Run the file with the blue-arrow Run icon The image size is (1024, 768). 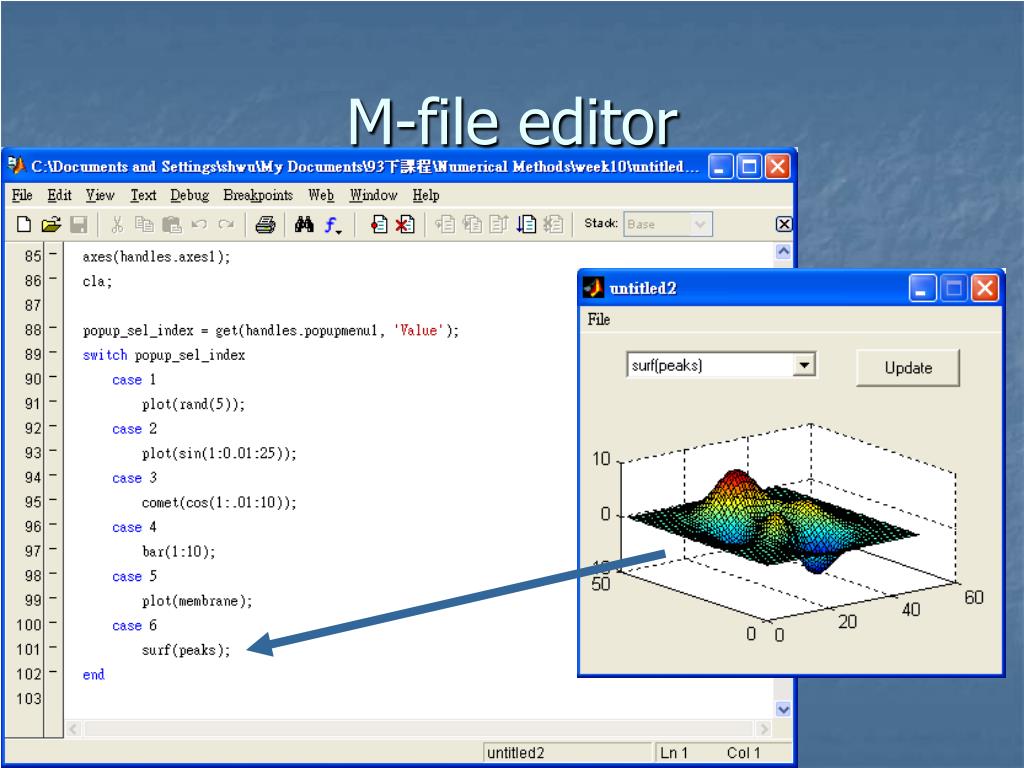pyautogui.click(x=526, y=225)
